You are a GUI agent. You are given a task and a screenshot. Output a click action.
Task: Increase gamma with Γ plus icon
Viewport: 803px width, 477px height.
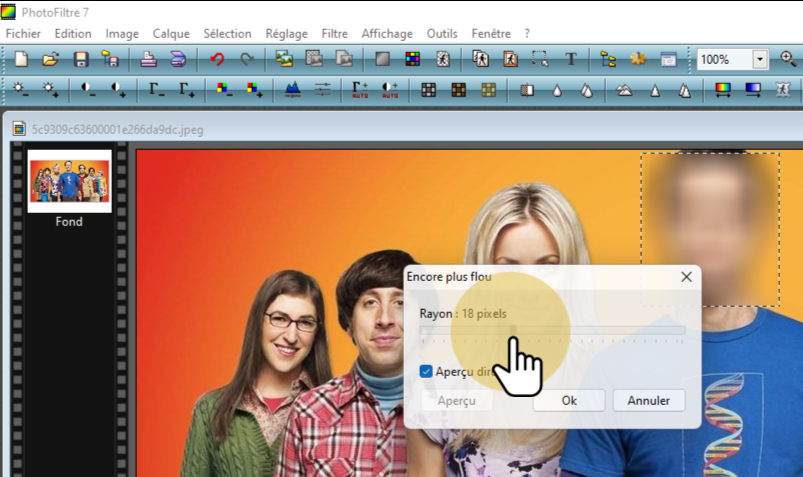(186, 90)
